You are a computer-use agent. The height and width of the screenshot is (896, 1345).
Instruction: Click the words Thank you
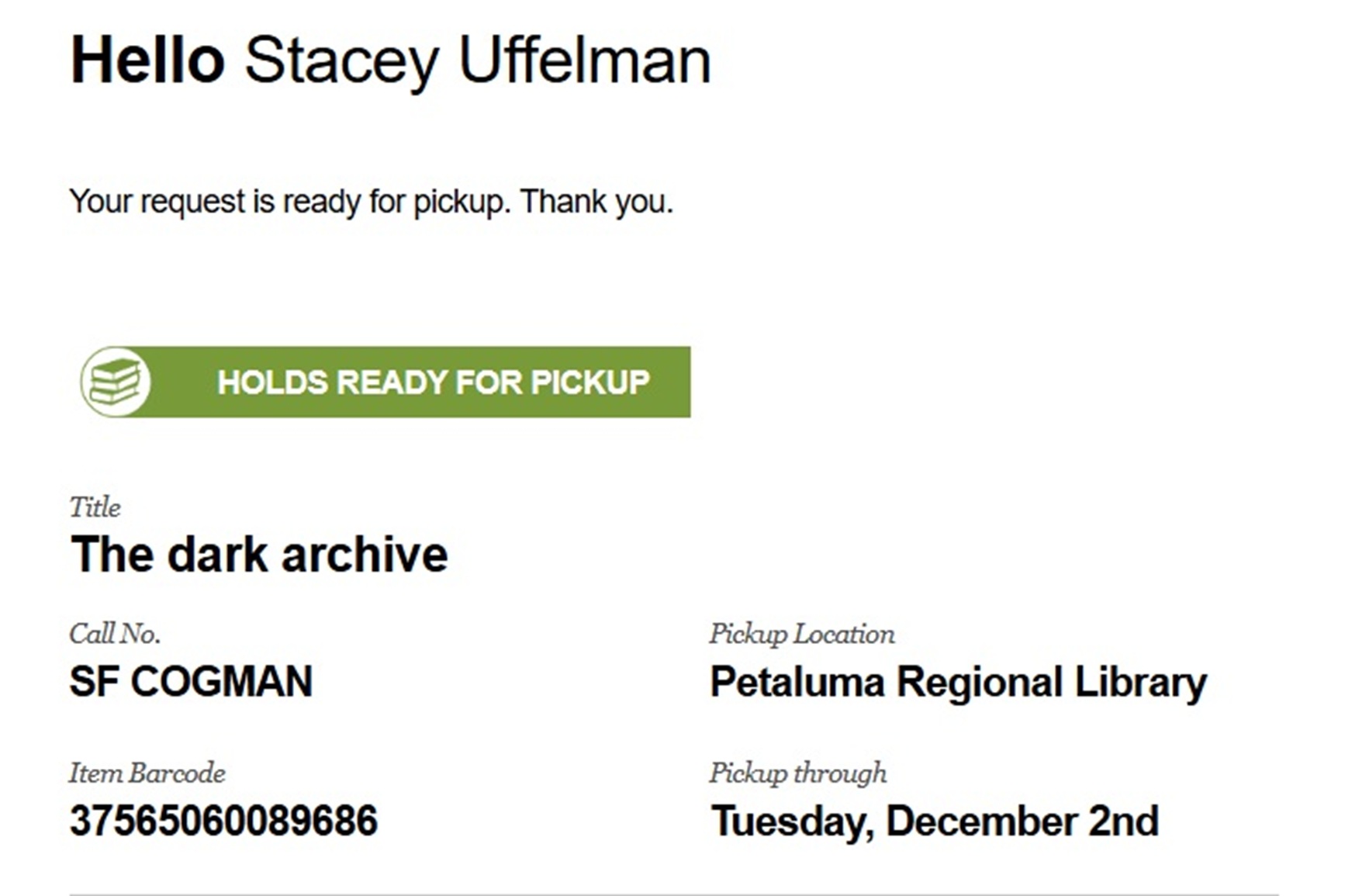596,202
